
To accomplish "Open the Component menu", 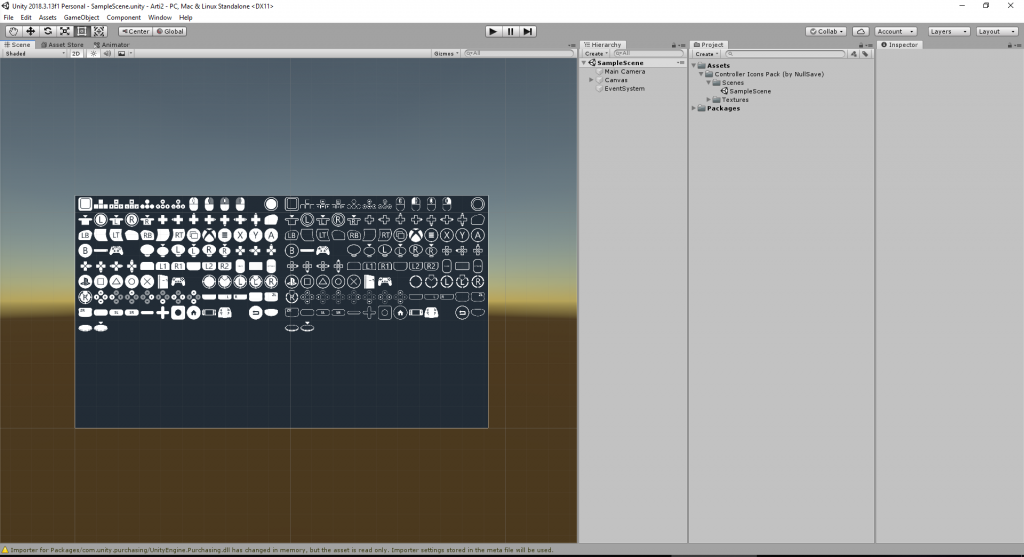I will coord(123,18).
